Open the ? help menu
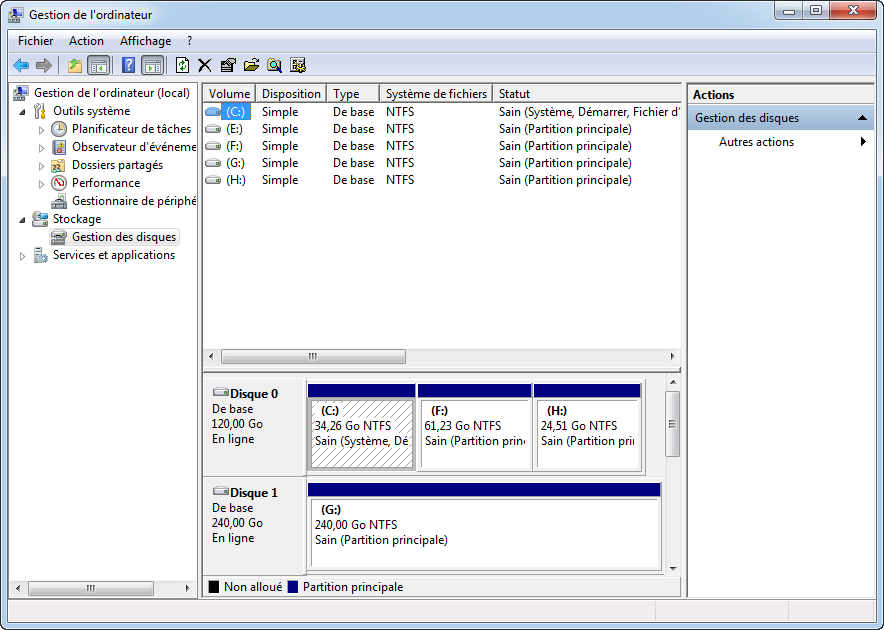The image size is (884, 630). [189, 41]
